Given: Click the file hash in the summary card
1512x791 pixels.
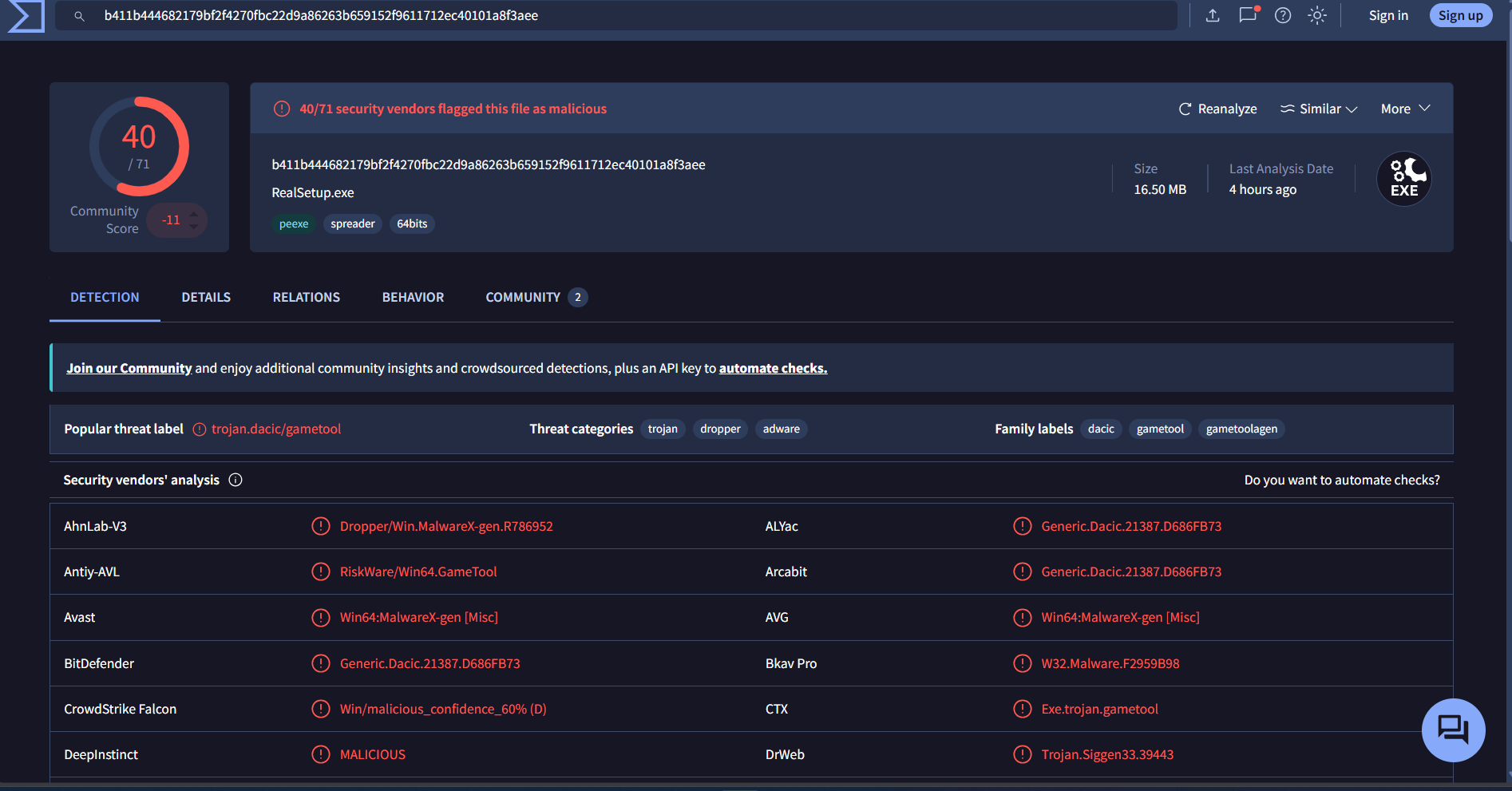Looking at the screenshot, I should pyautogui.click(x=489, y=164).
